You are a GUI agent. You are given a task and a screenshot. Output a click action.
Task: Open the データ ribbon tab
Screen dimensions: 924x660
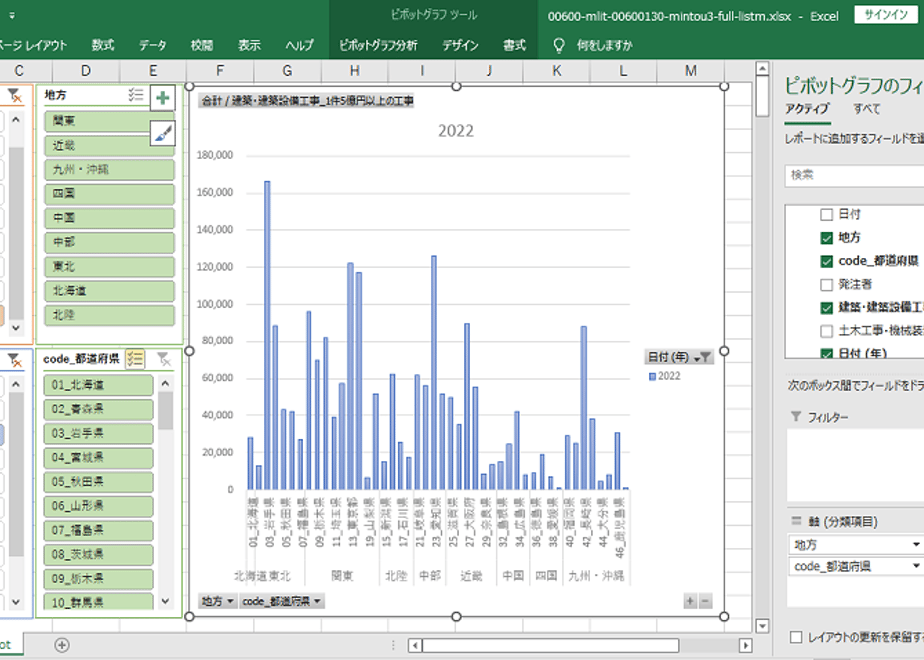click(153, 45)
